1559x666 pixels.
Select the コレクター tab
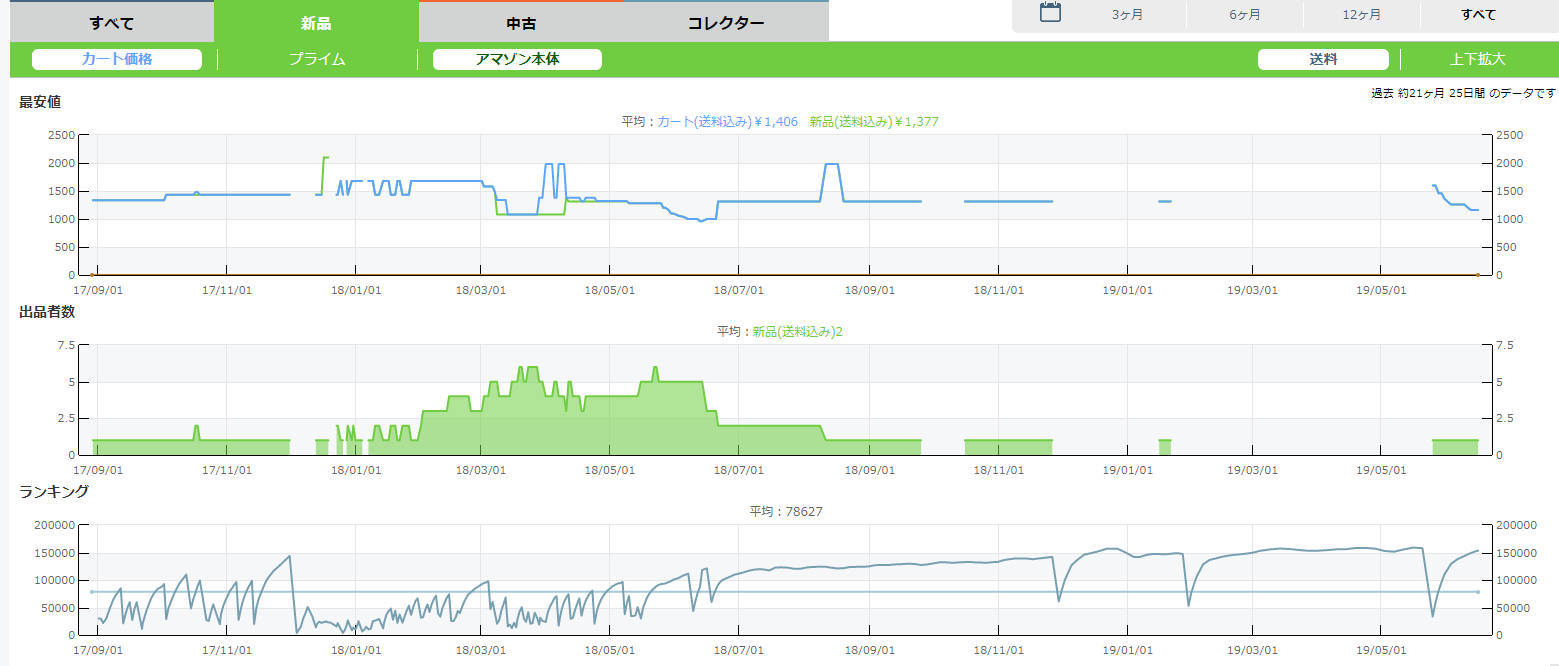pos(726,23)
